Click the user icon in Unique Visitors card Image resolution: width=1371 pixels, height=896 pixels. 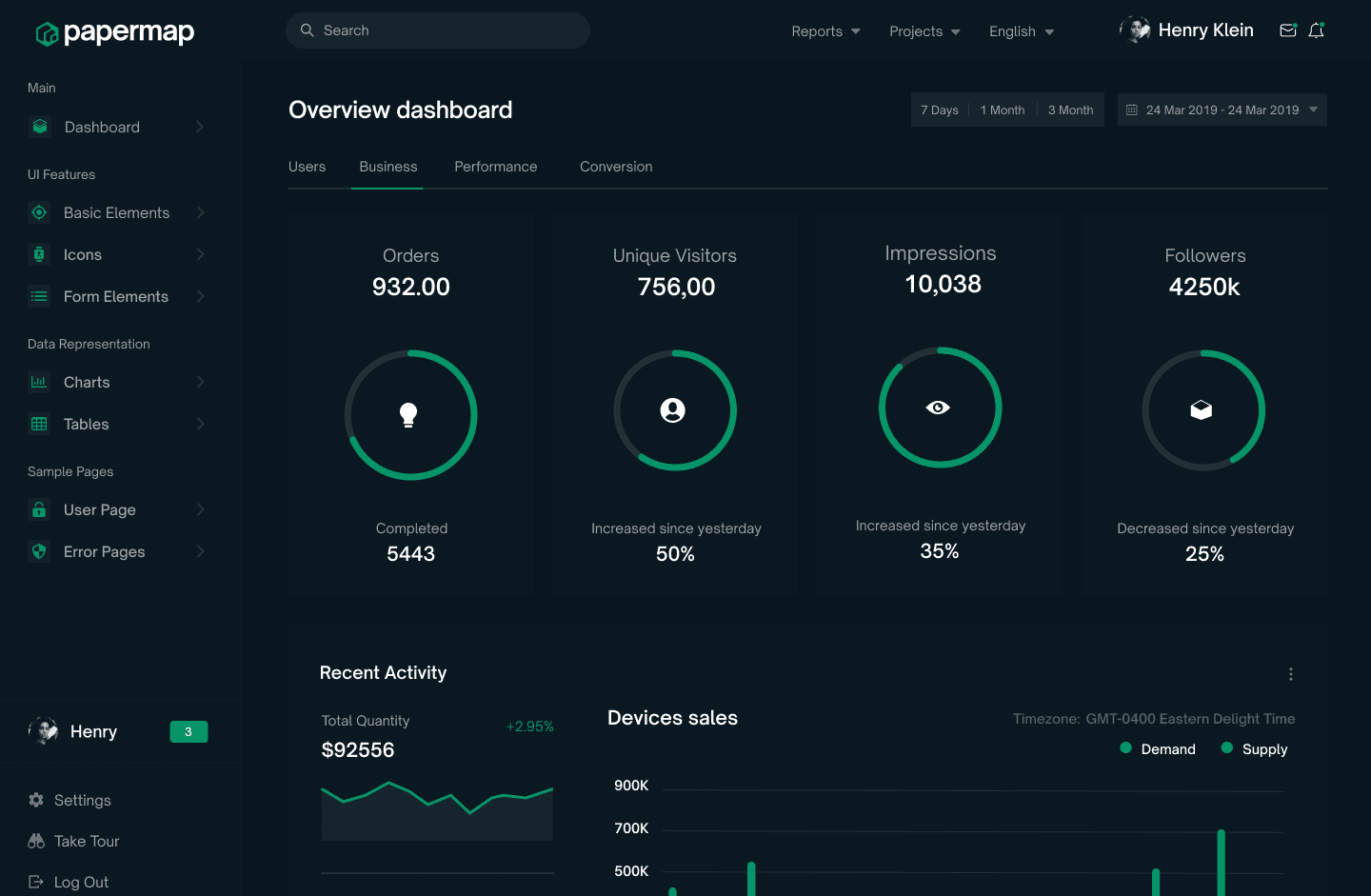coord(673,410)
